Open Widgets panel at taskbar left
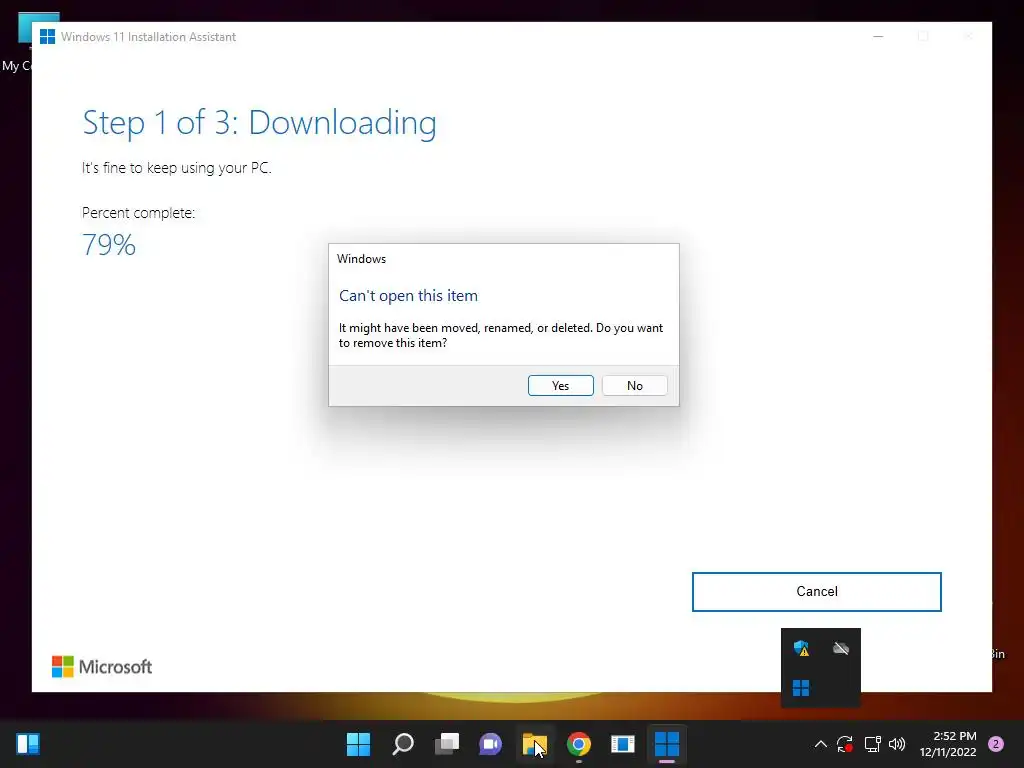The height and width of the screenshot is (768, 1024). click(28, 744)
